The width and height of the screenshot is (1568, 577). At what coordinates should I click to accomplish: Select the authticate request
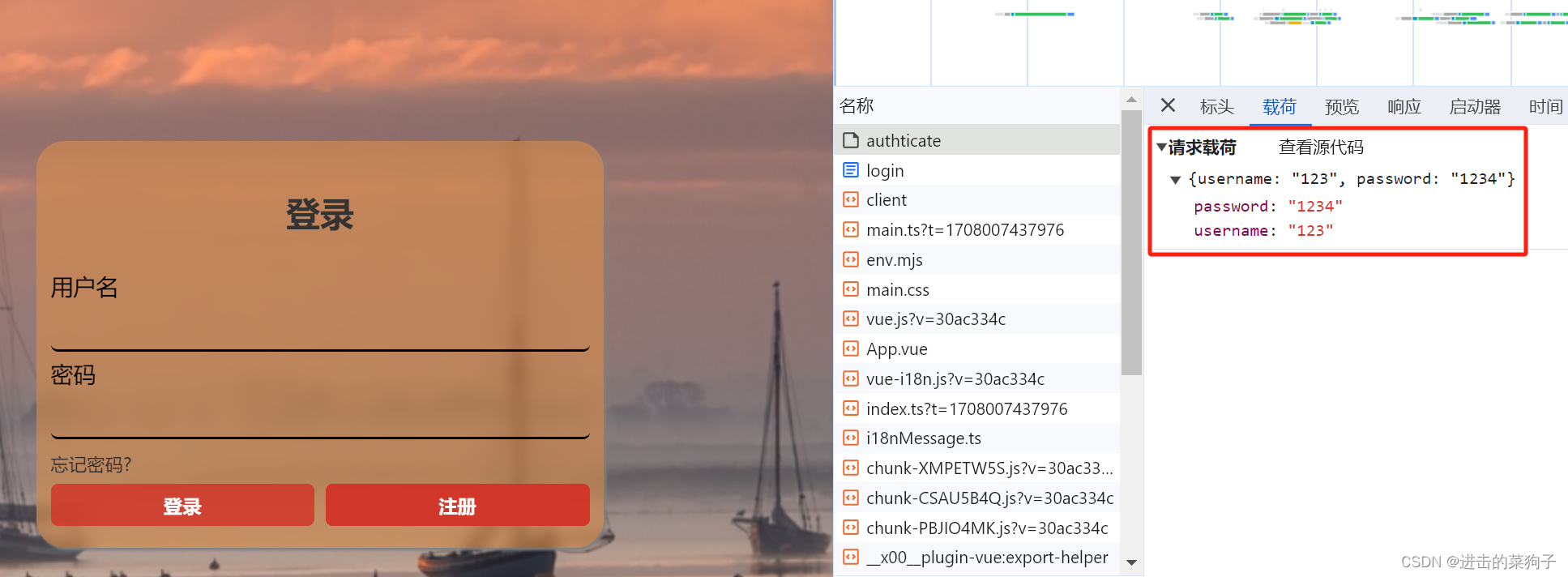977,140
